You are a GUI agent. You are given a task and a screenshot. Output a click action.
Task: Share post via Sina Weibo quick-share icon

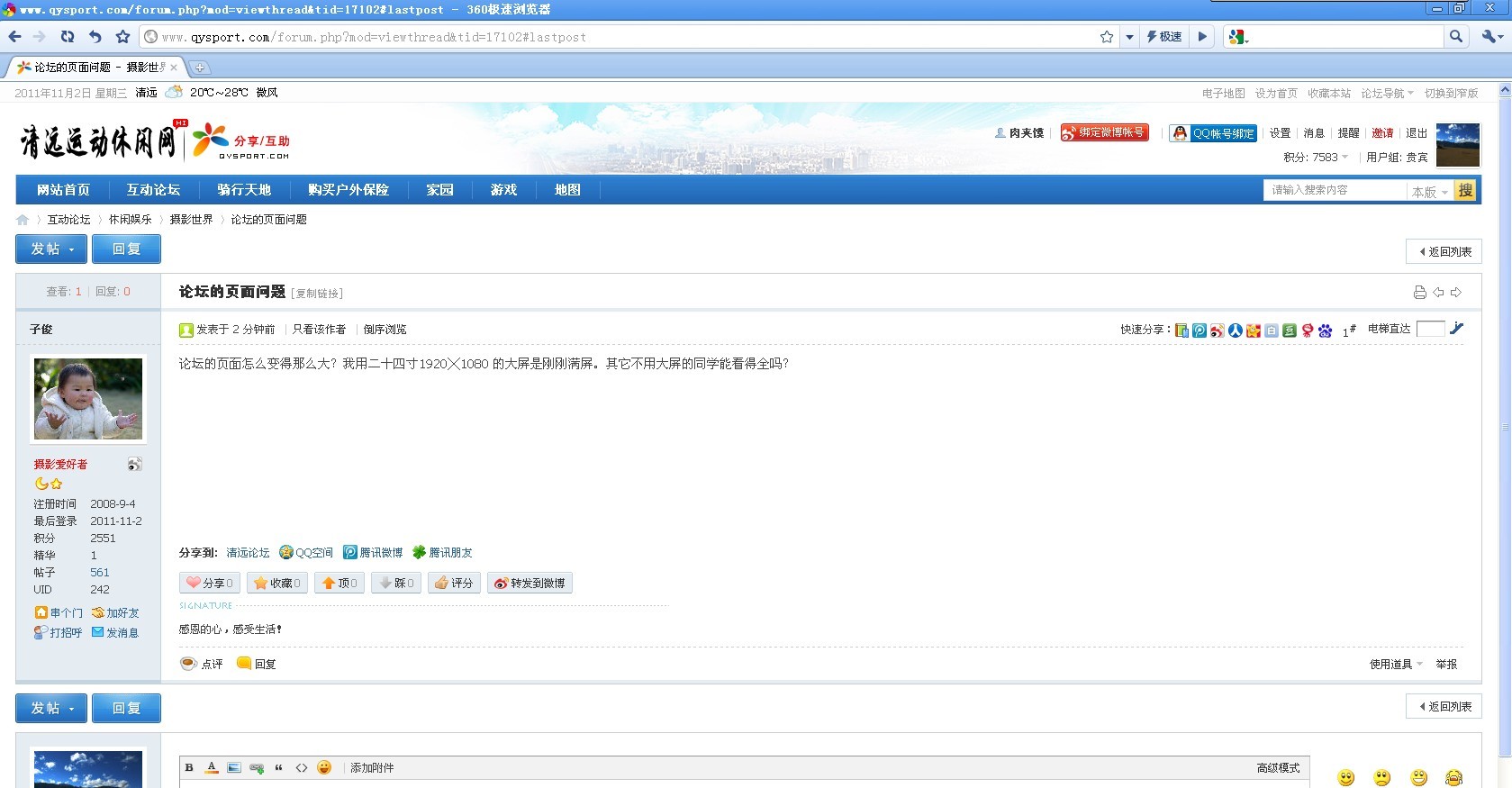tap(1217, 331)
